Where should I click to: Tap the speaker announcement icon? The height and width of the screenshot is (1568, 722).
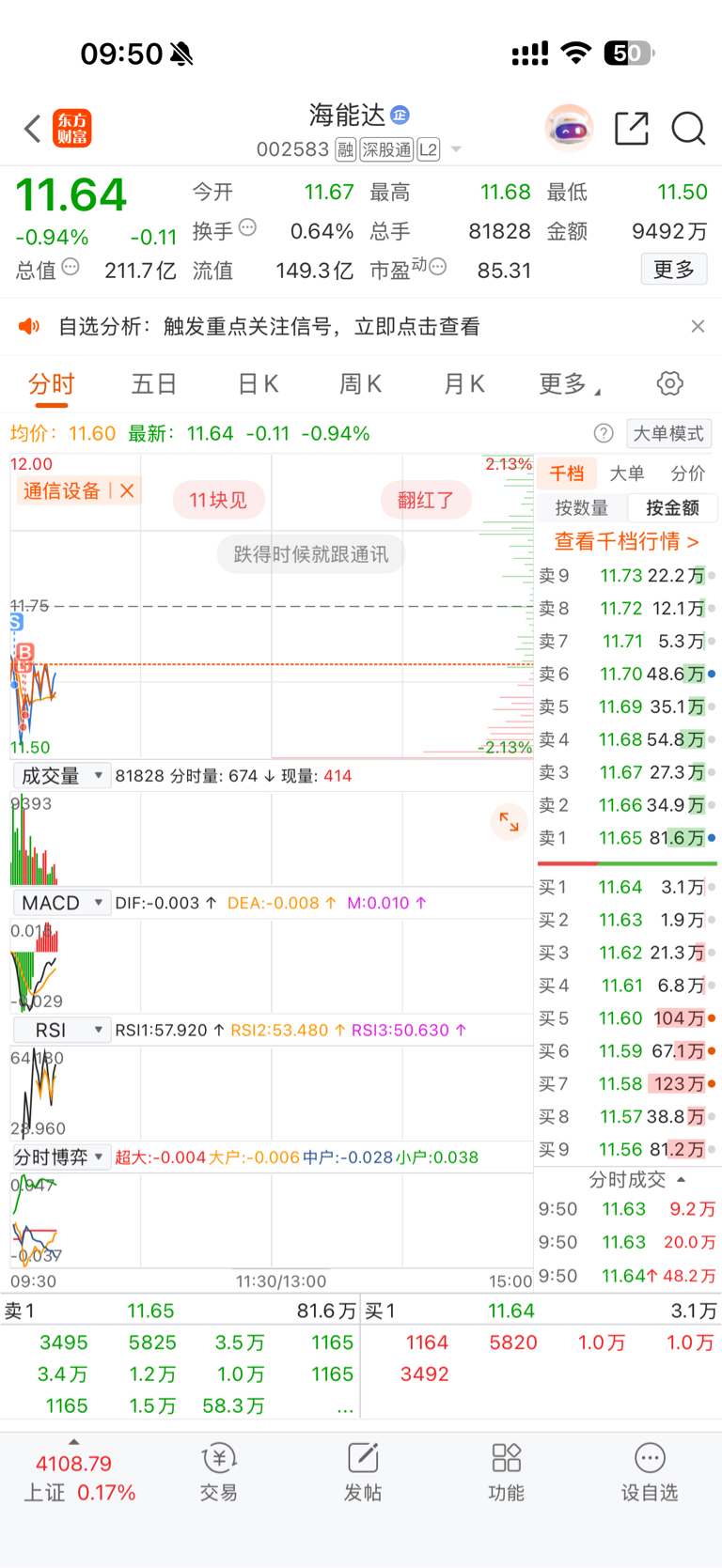click(29, 326)
